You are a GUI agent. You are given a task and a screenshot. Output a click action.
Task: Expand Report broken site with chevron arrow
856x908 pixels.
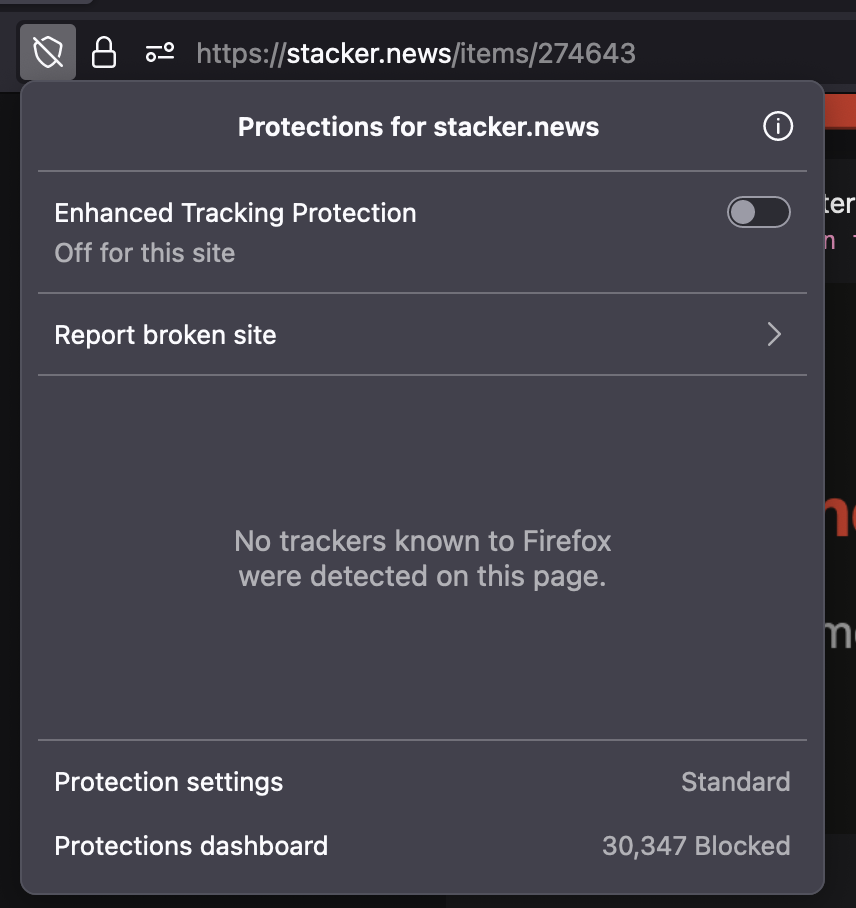[773, 334]
